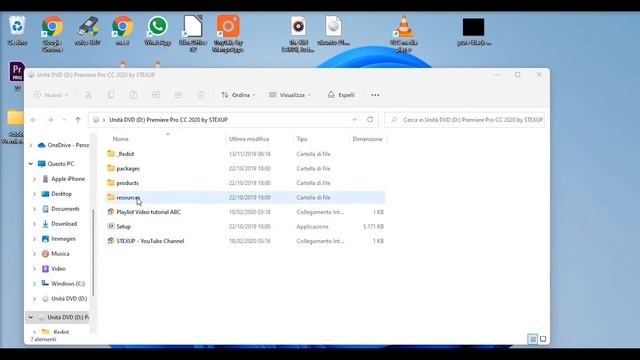Select Download in the navigation pane
This screenshot has height=360, width=640.
point(64,224)
